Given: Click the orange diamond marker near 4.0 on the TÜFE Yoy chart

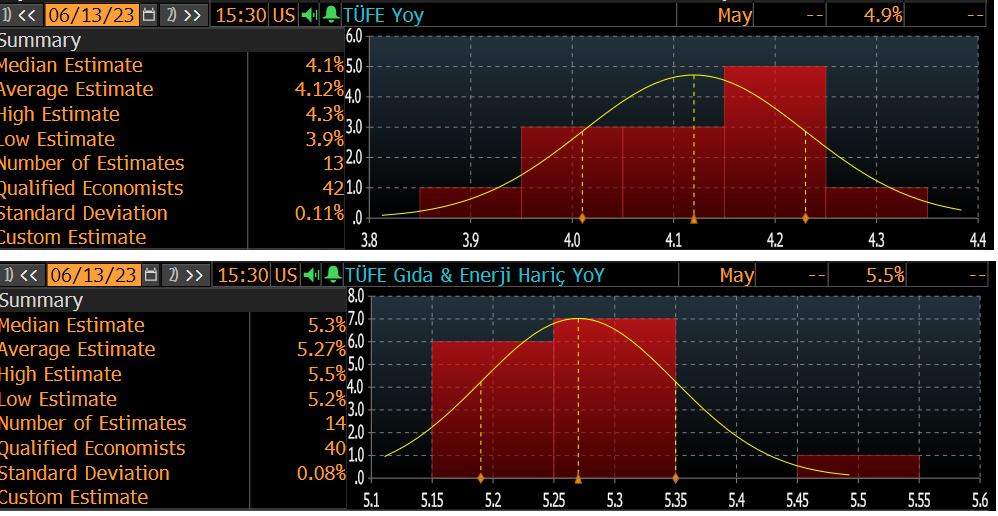Looking at the screenshot, I should click(x=582, y=218).
